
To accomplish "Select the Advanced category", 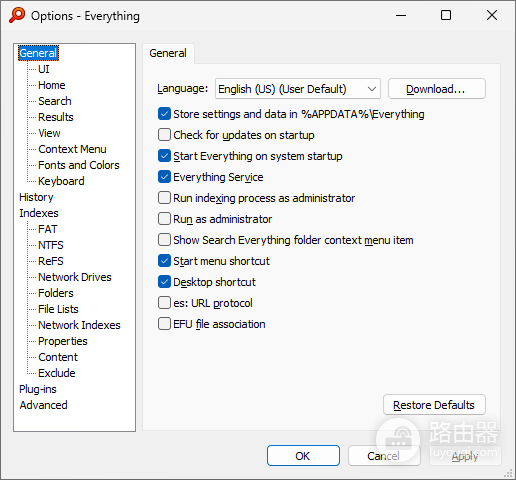I will pos(43,405).
